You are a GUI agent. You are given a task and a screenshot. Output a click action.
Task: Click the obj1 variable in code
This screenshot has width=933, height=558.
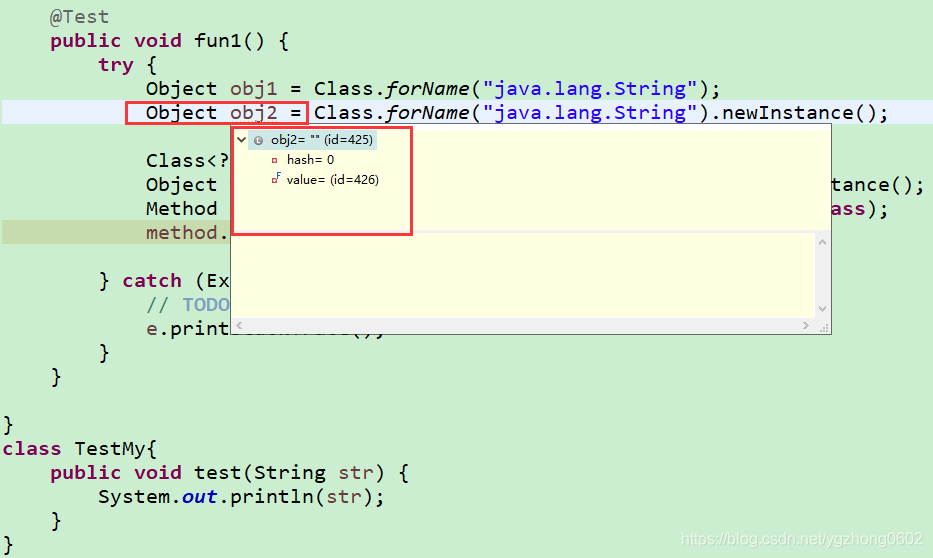pyautogui.click(x=253, y=89)
